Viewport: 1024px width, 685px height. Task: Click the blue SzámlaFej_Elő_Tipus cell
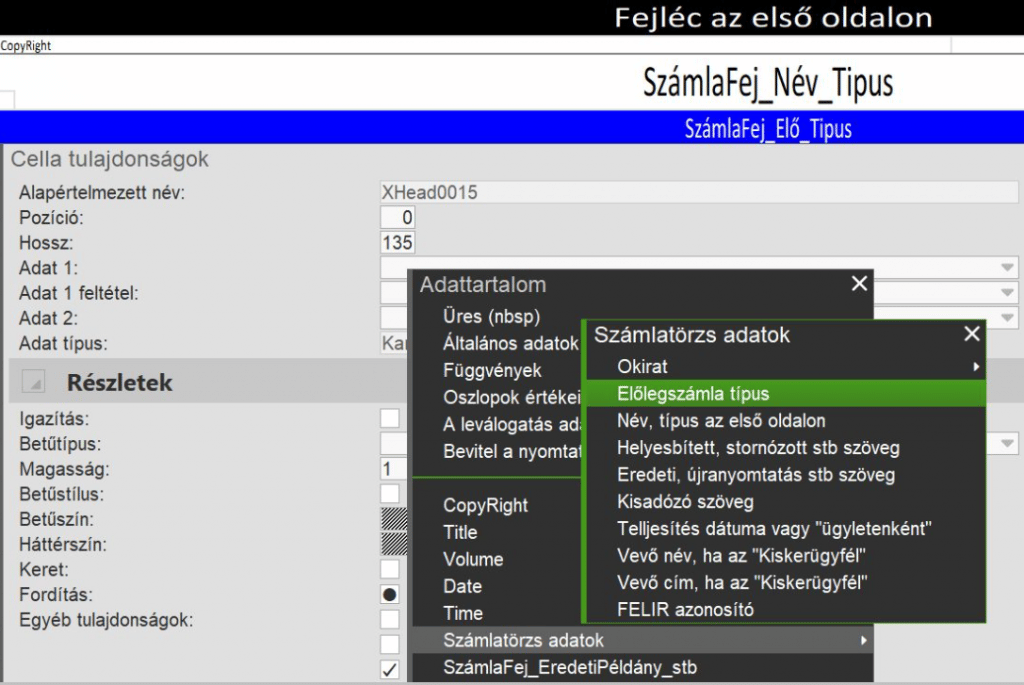767,129
